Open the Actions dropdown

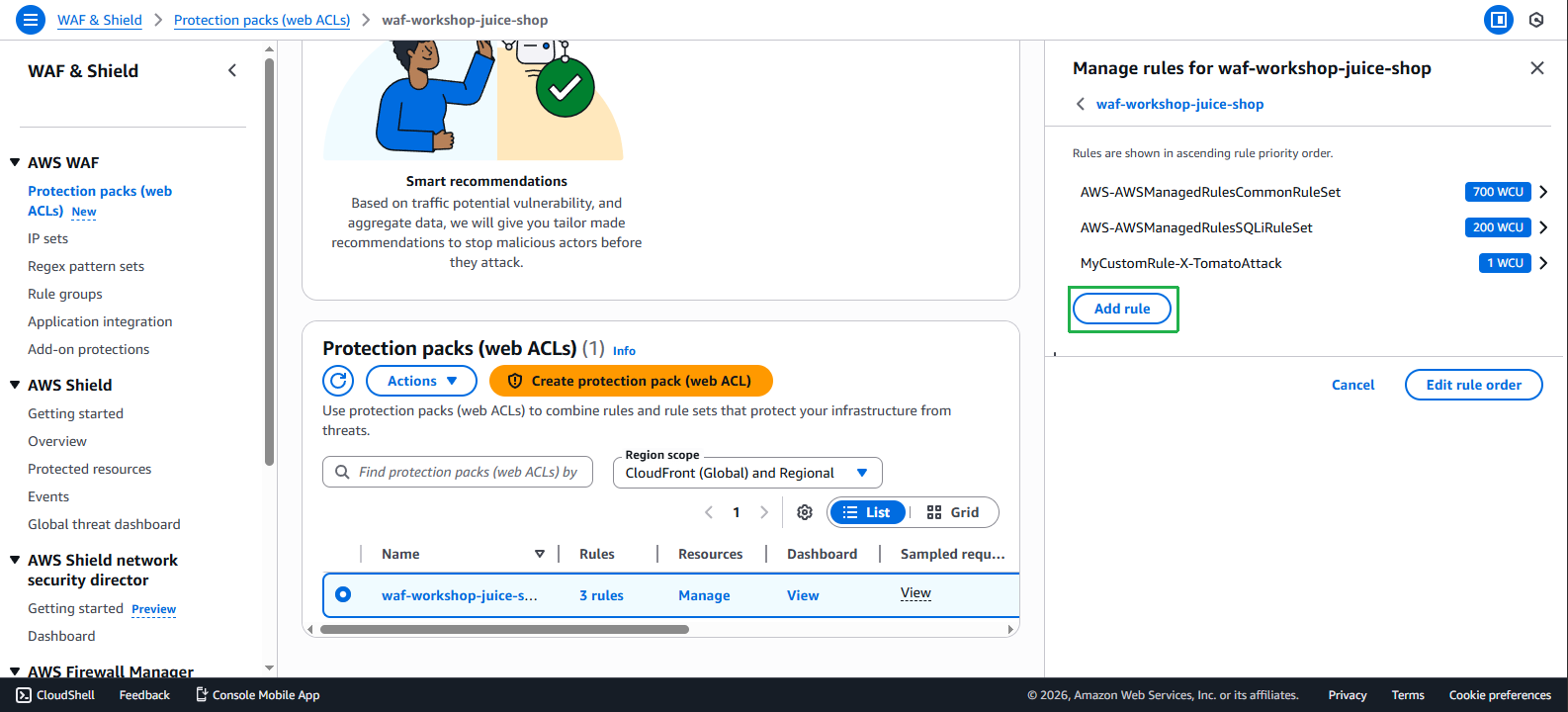point(422,381)
